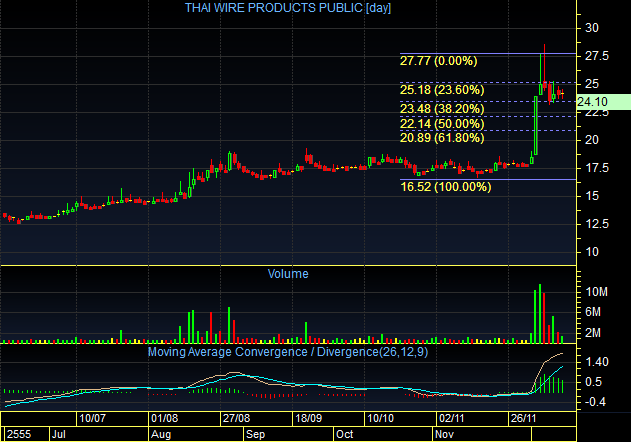Screen dimensions: 631x442
Task: Click the 30 price axis value
Action: [592, 28]
